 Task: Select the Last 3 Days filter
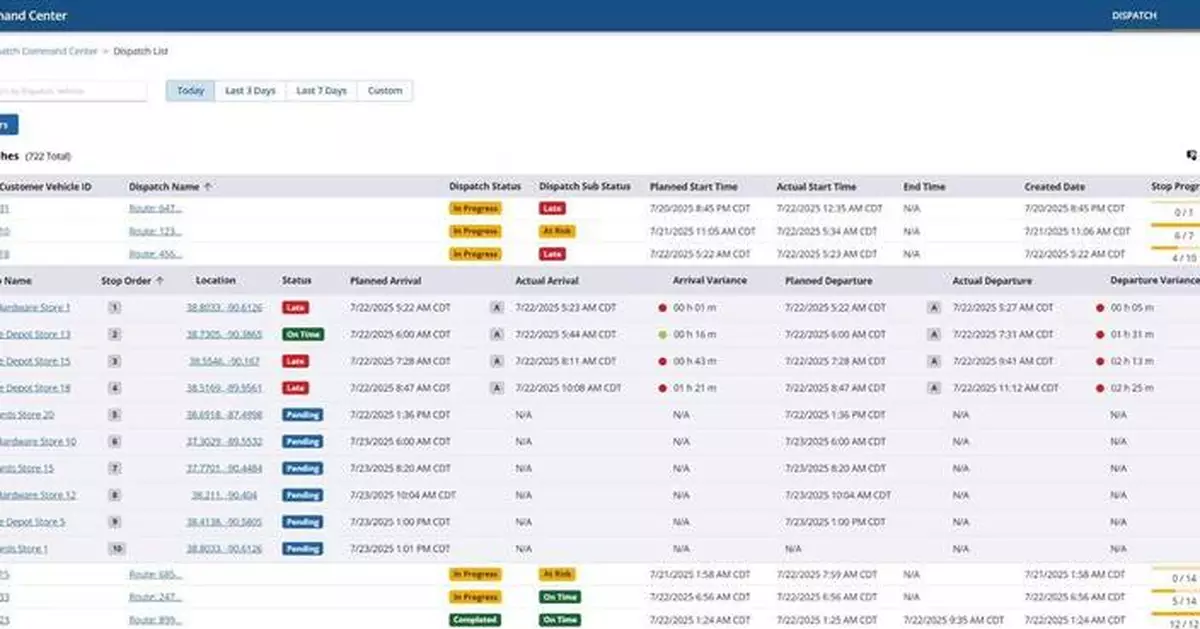[x=250, y=91]
